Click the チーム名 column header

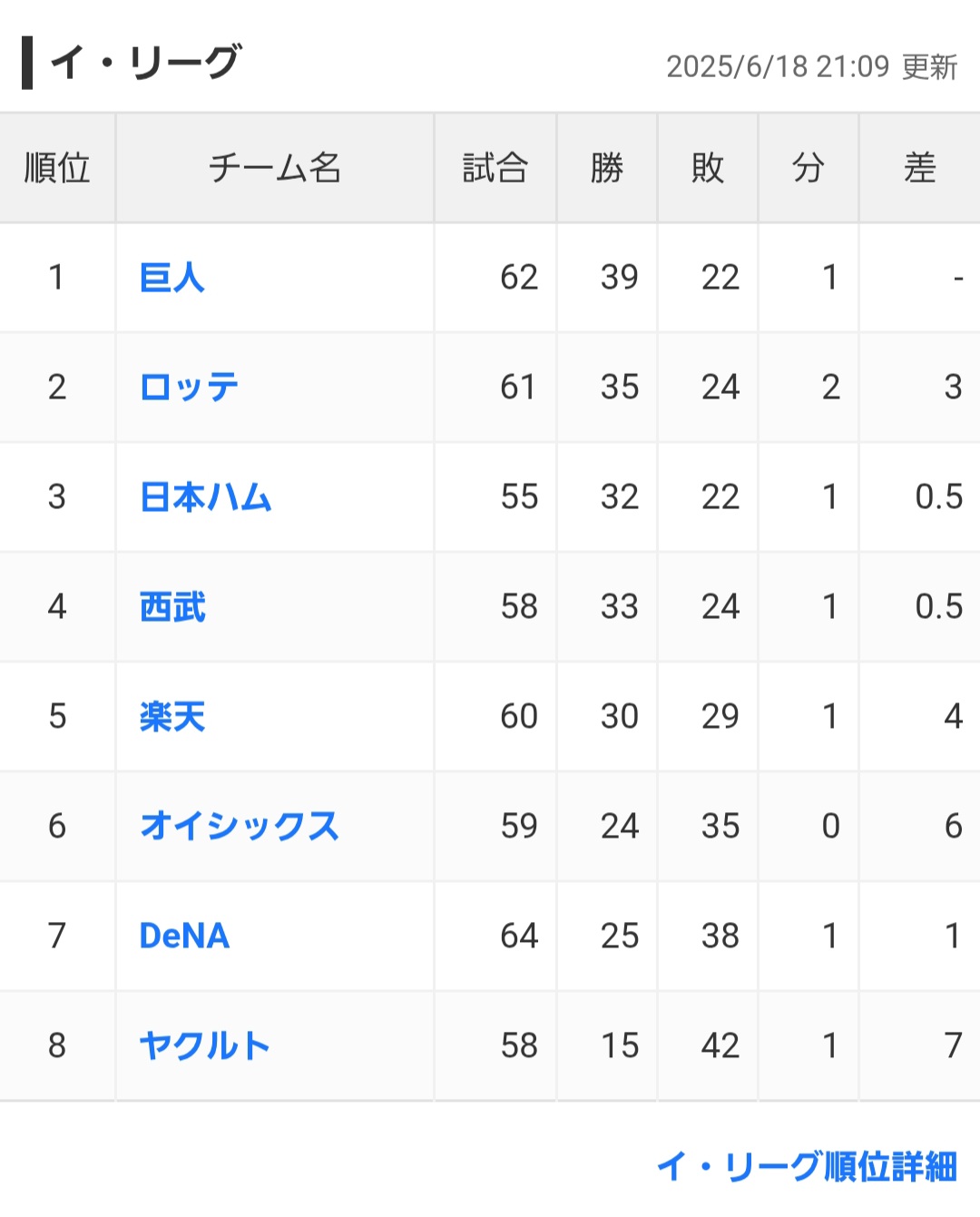click(x=275, y=168)
